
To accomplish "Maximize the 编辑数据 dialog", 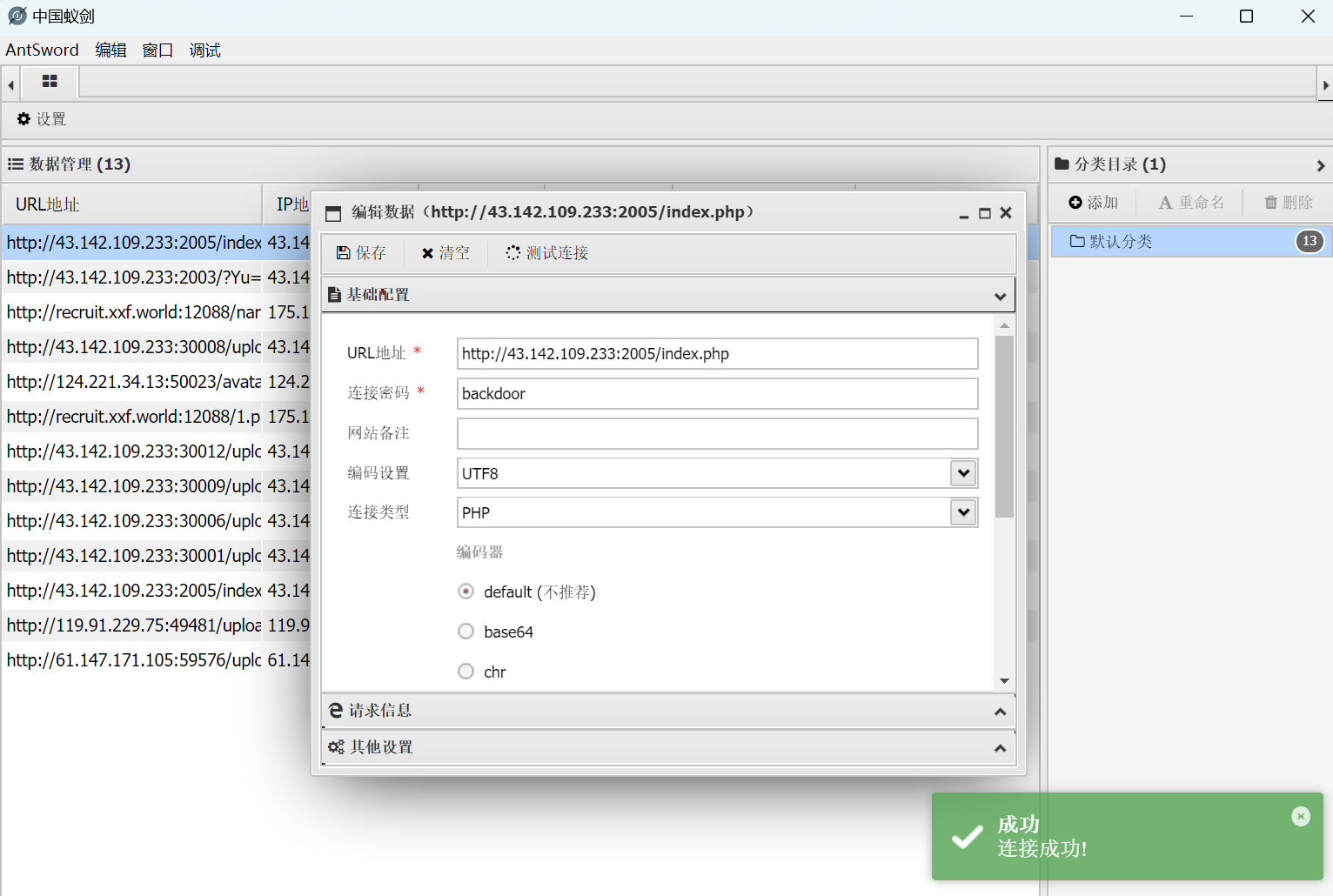I will point(985,213).
